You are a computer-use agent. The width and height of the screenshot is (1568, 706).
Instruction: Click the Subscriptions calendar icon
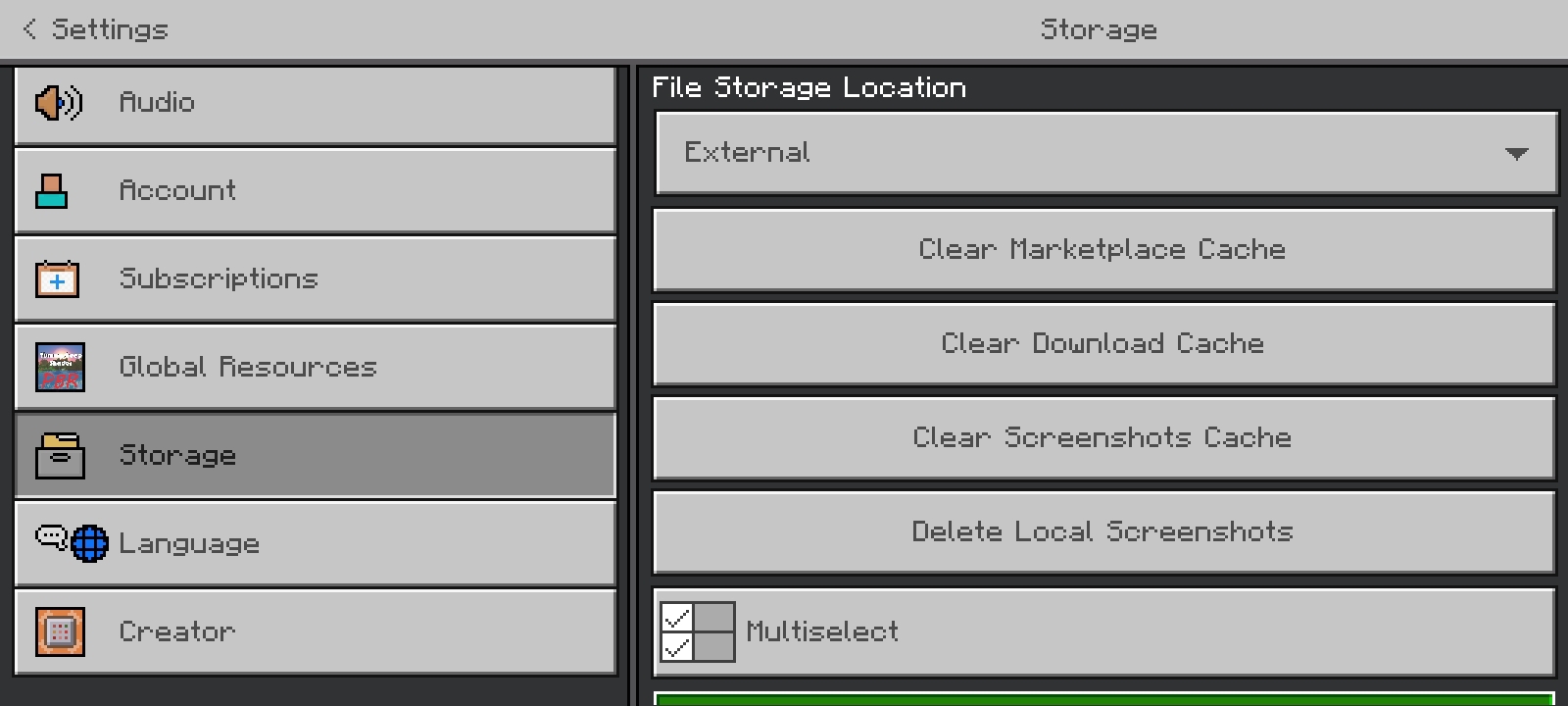(x=58, y=278)
